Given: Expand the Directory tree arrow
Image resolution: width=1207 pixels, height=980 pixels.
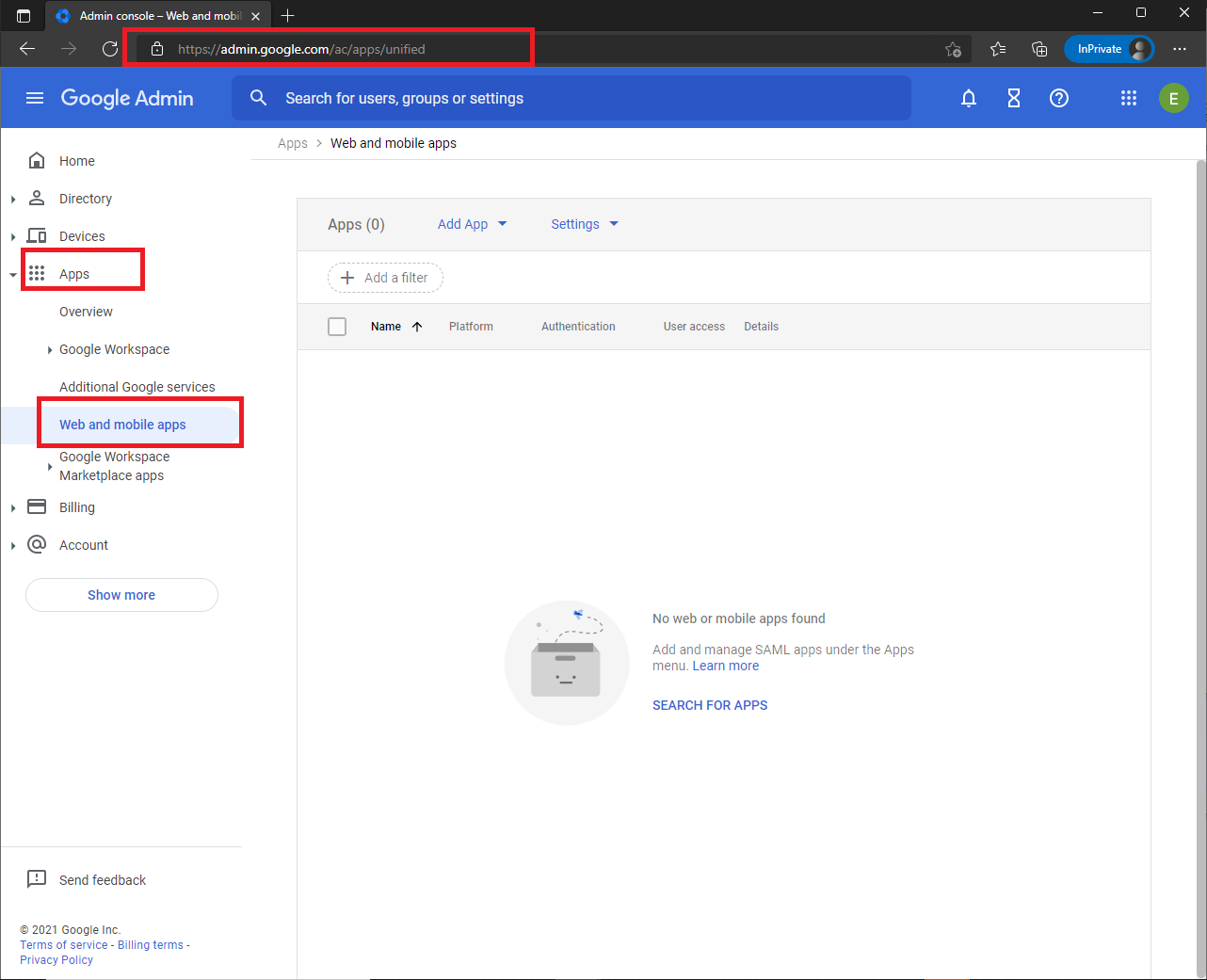Looking at the screenshot, I should tap(13, 199).
